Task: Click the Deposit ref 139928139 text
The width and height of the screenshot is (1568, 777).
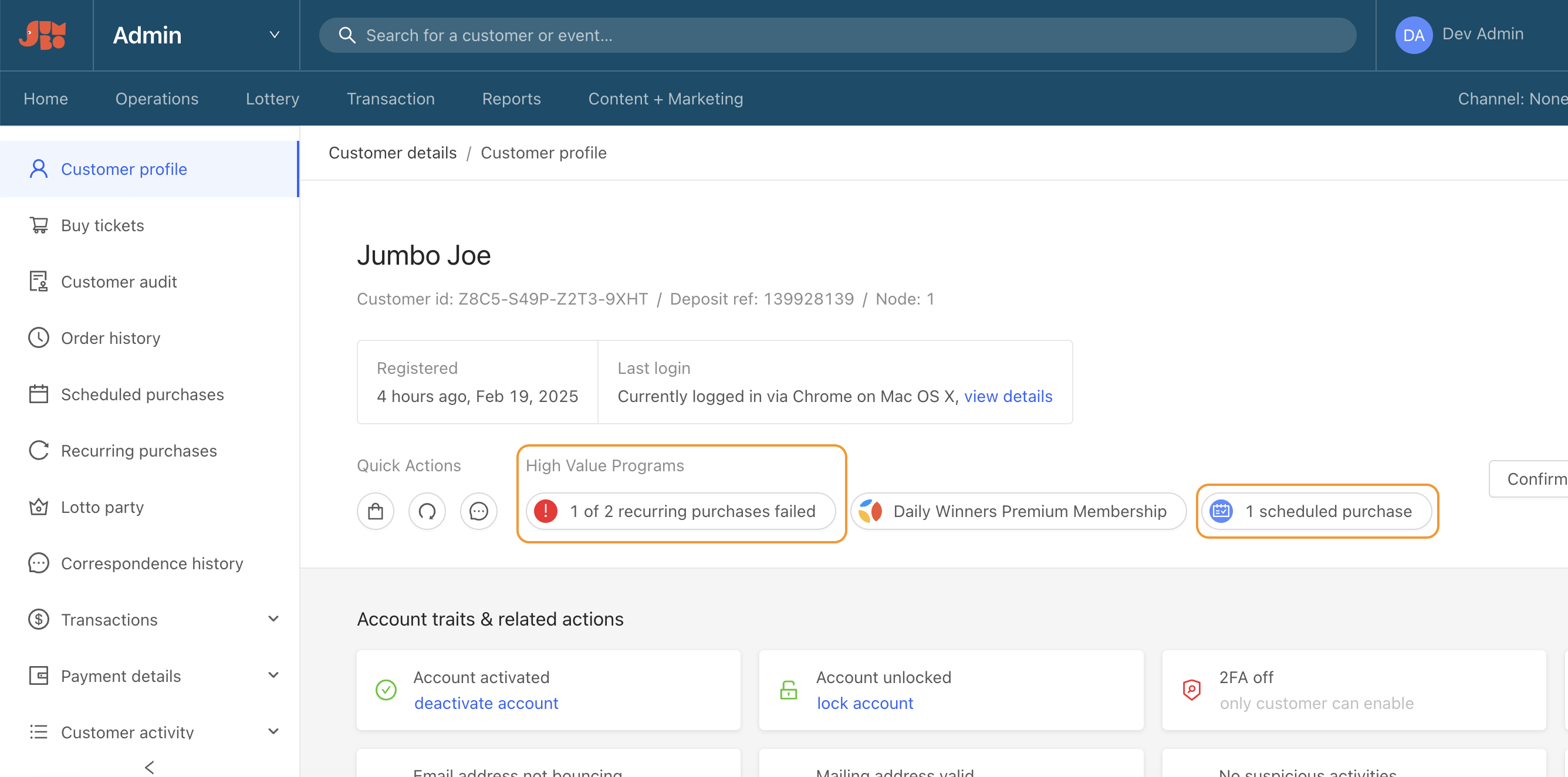Action: click(x=762, y=299)
